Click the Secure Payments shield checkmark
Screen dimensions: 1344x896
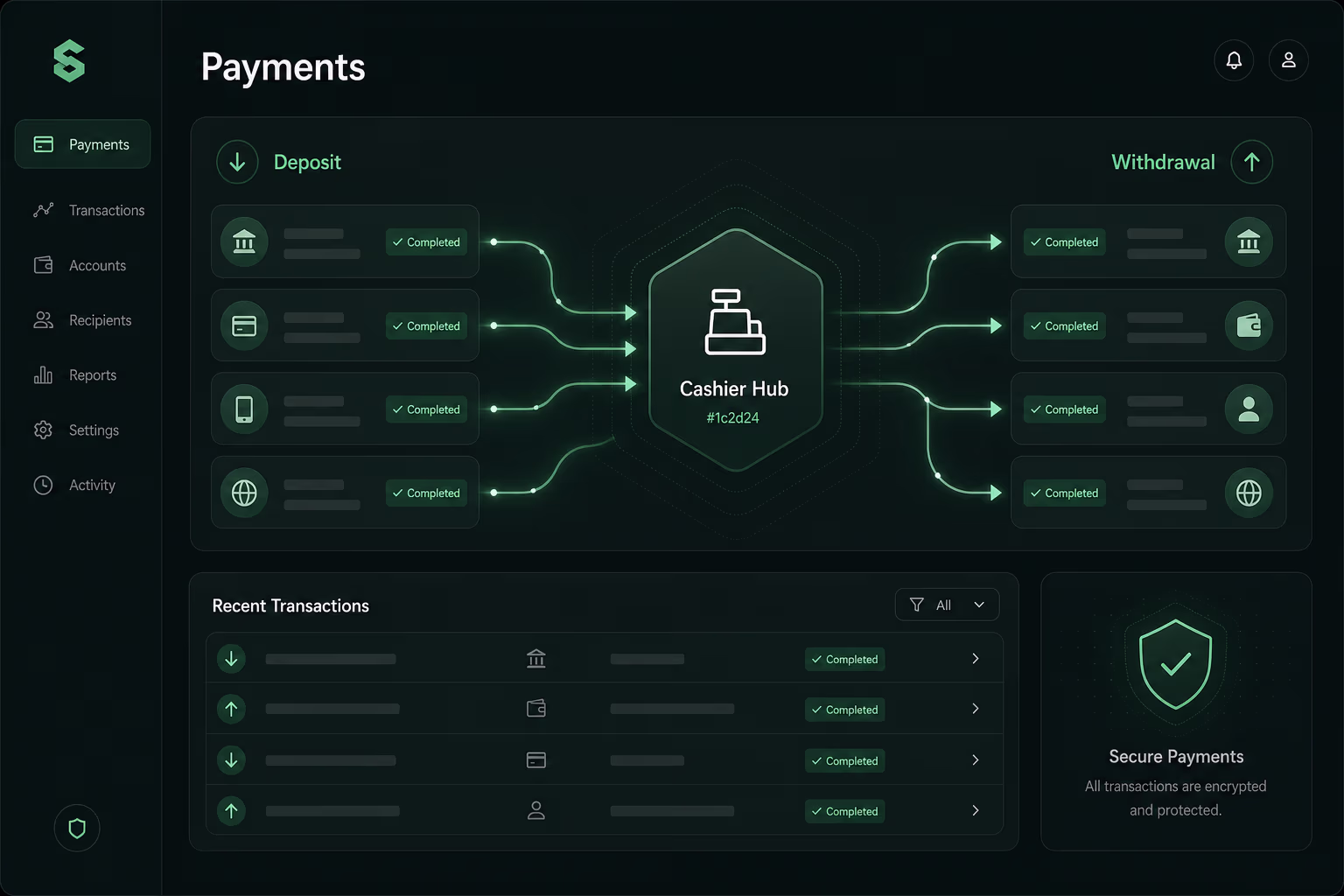tap(1175, 665)
